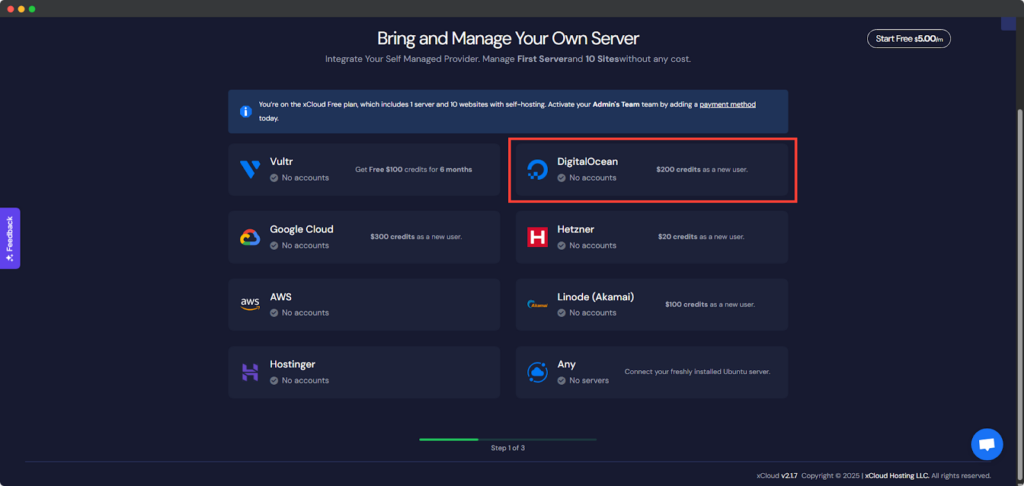This screenshot has height=486, width=1024.
Task: Open the Feedback side tab
Action: click(10, 238)
